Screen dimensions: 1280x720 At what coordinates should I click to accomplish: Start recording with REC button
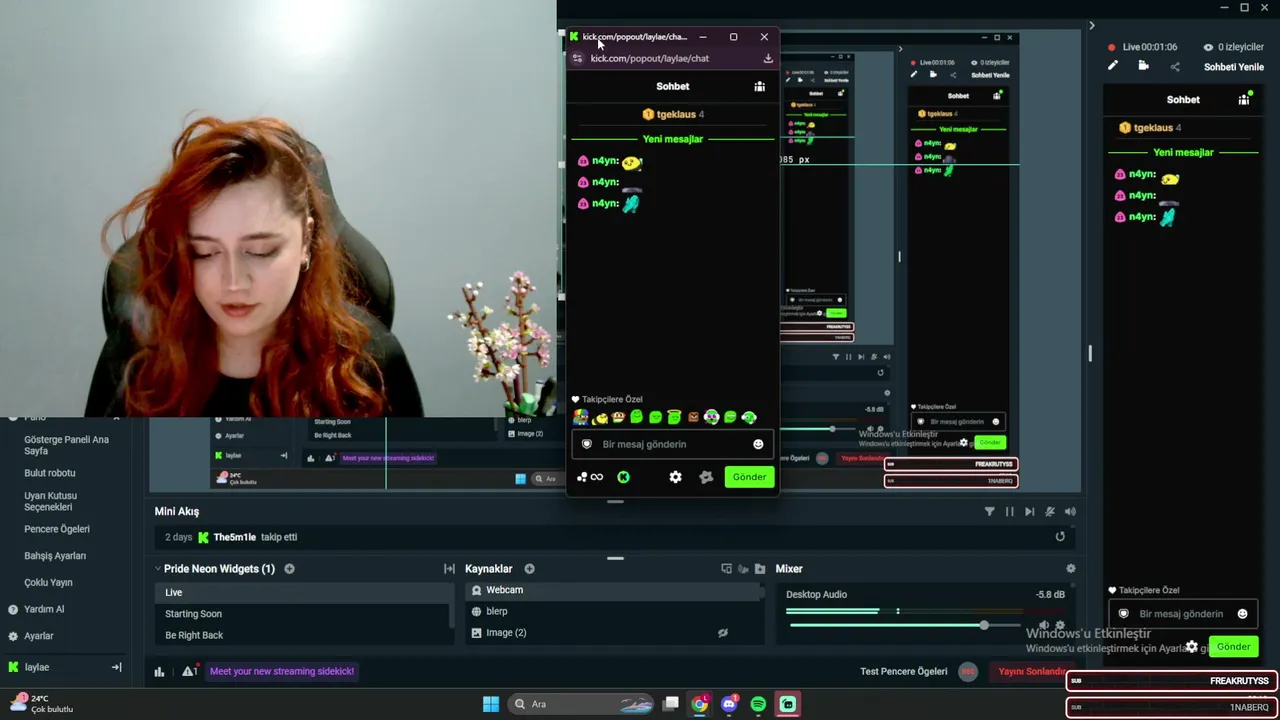(x=967, y=672)
